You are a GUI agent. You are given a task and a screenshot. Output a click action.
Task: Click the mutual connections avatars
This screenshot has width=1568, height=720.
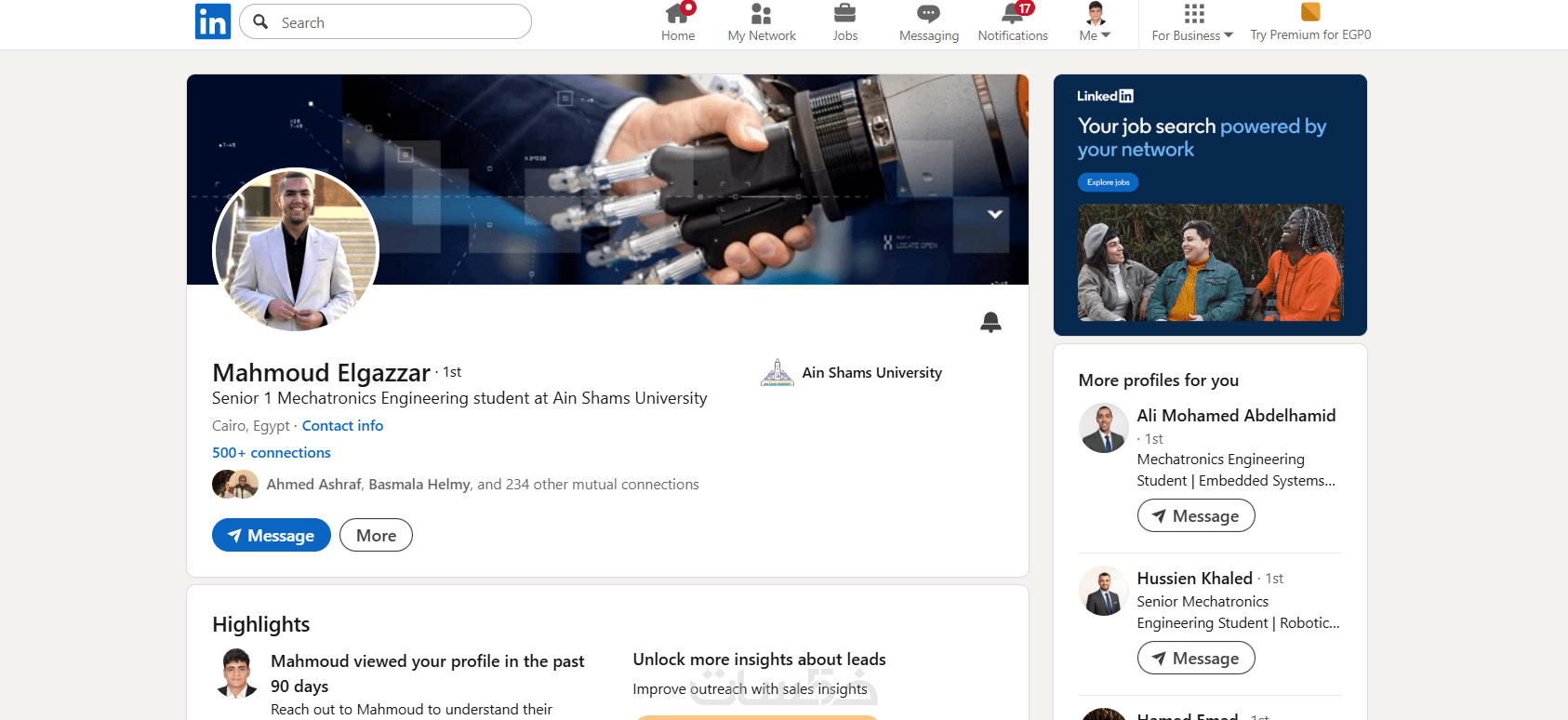[235, 485]
